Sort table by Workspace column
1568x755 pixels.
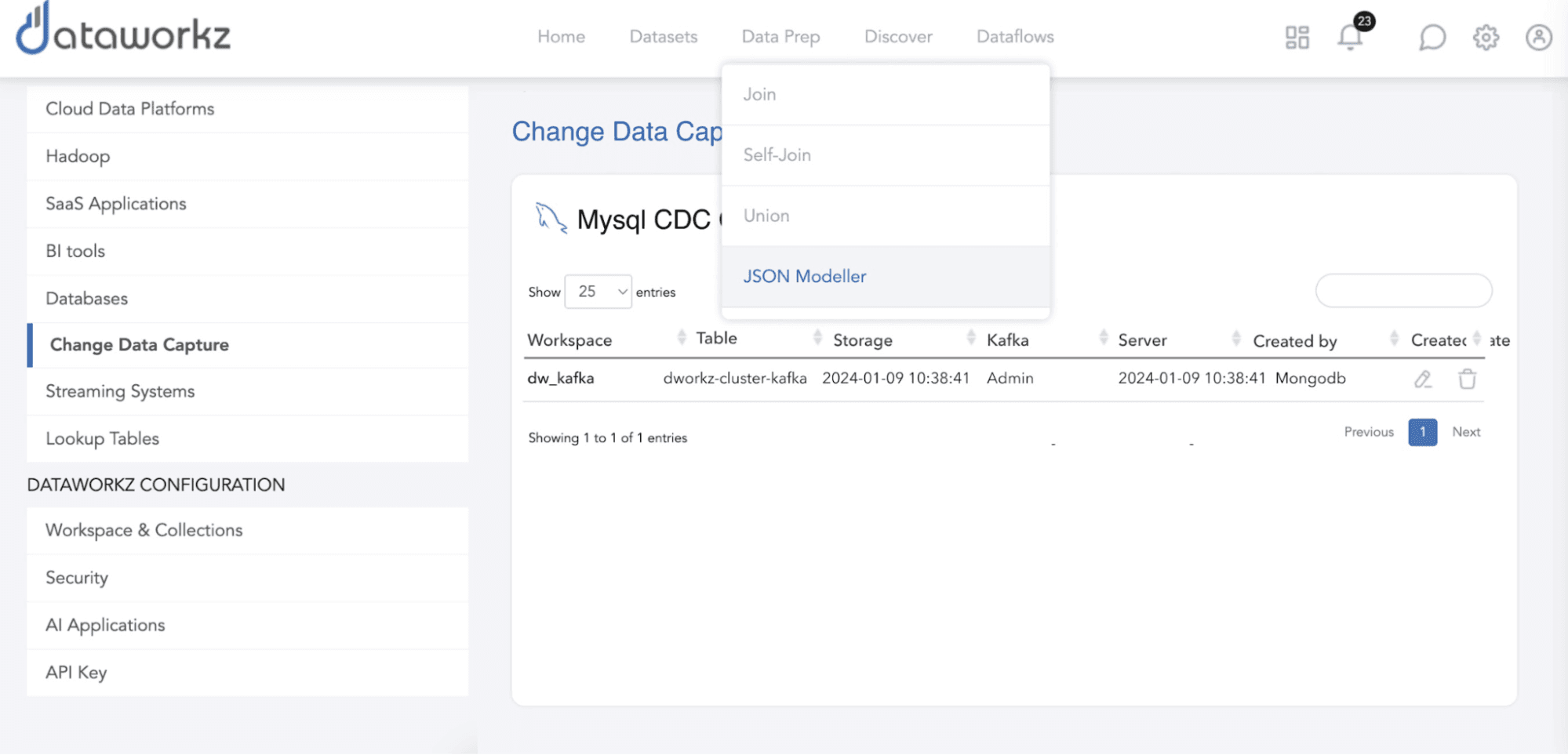click(x=569, y=340)
